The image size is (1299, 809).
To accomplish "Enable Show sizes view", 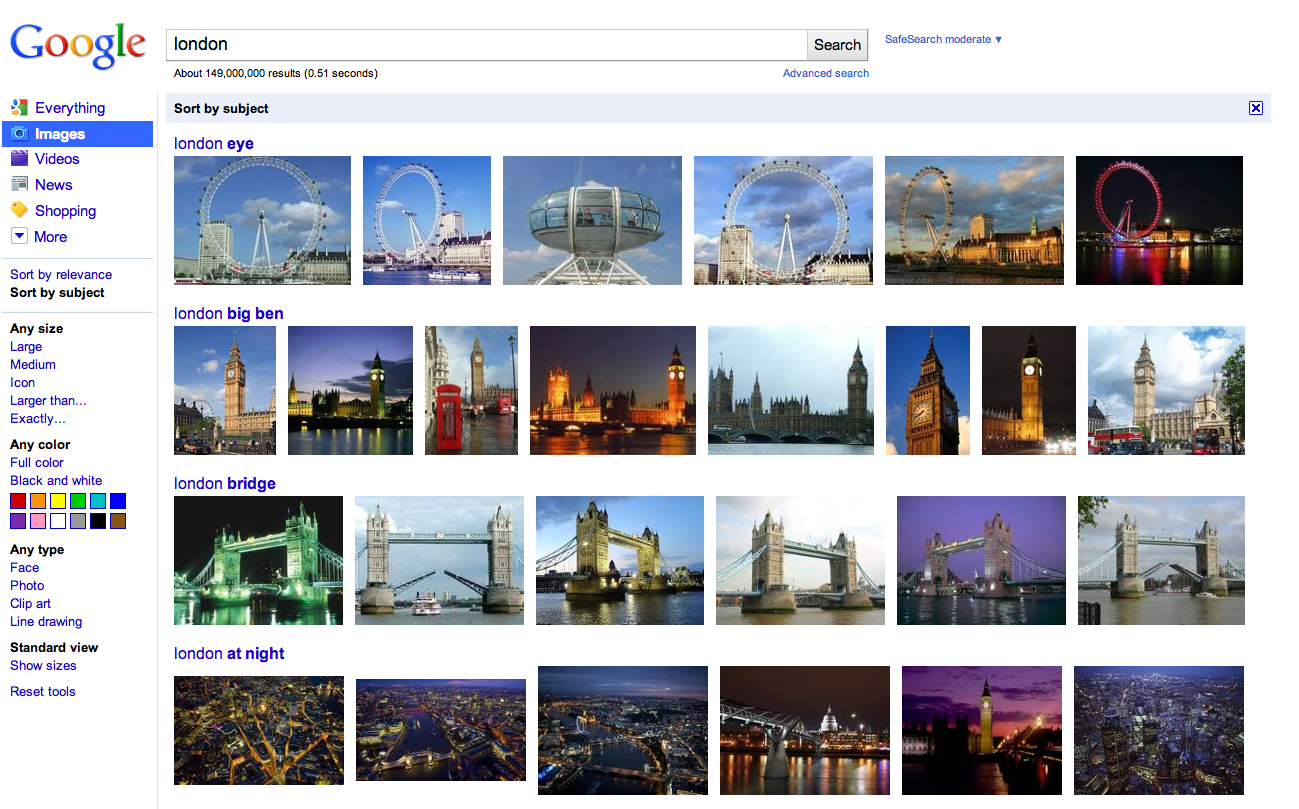I will click(x=43, y=666).
